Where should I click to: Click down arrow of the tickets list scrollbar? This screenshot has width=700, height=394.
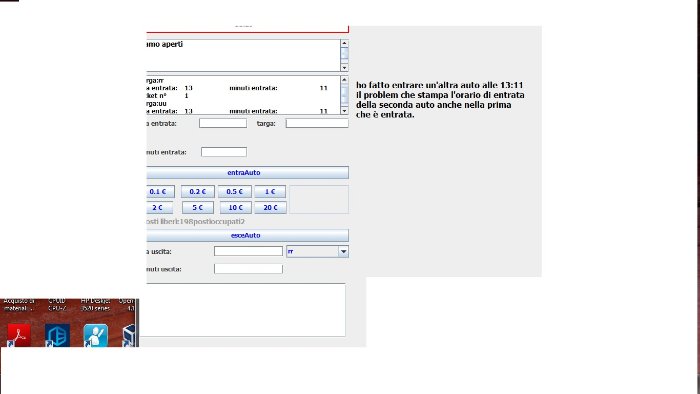pyautogui.click(x=344, y=110)
